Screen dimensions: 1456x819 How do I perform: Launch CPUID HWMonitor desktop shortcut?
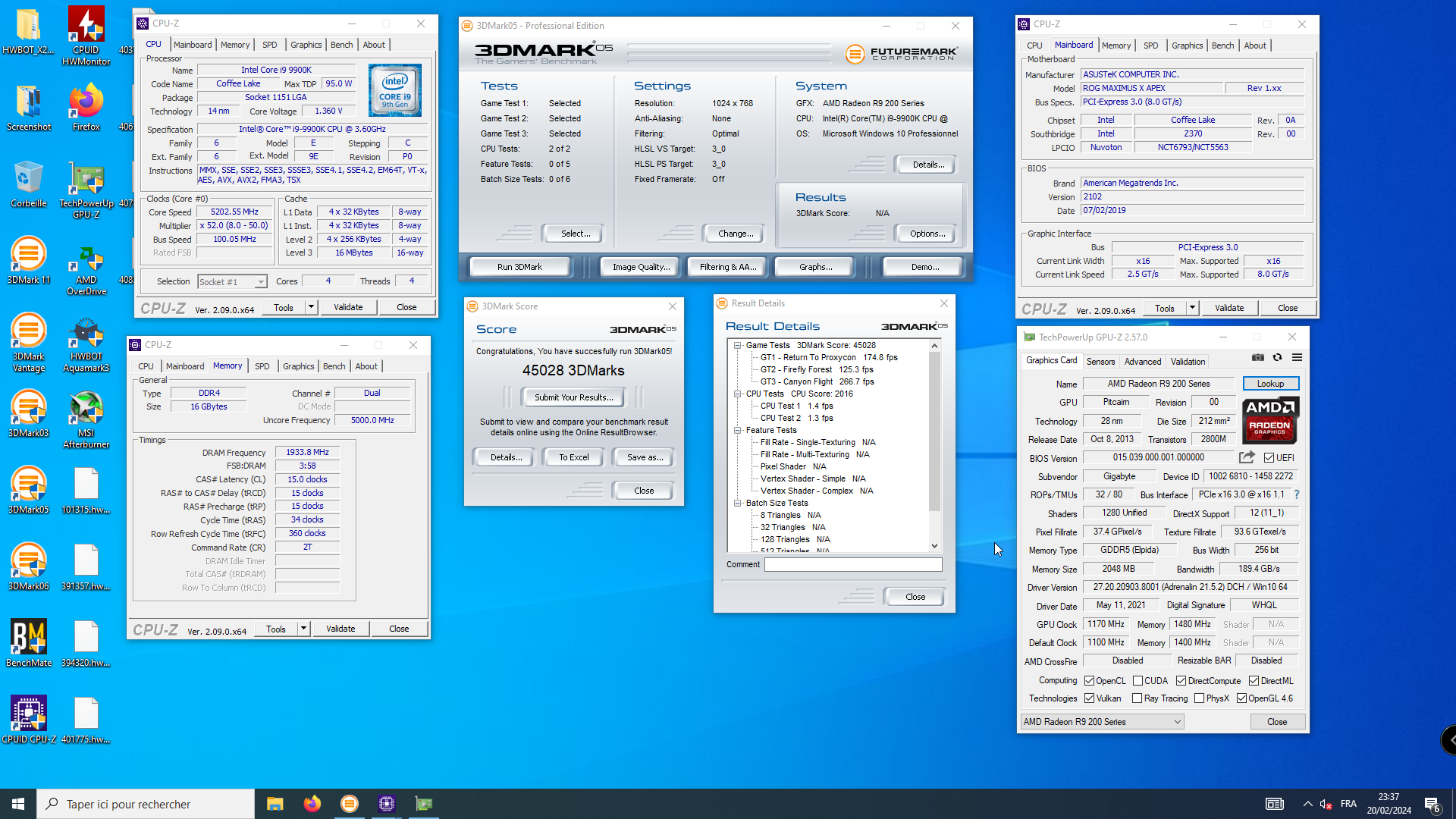pyautogui.click(x=86, y=36)
